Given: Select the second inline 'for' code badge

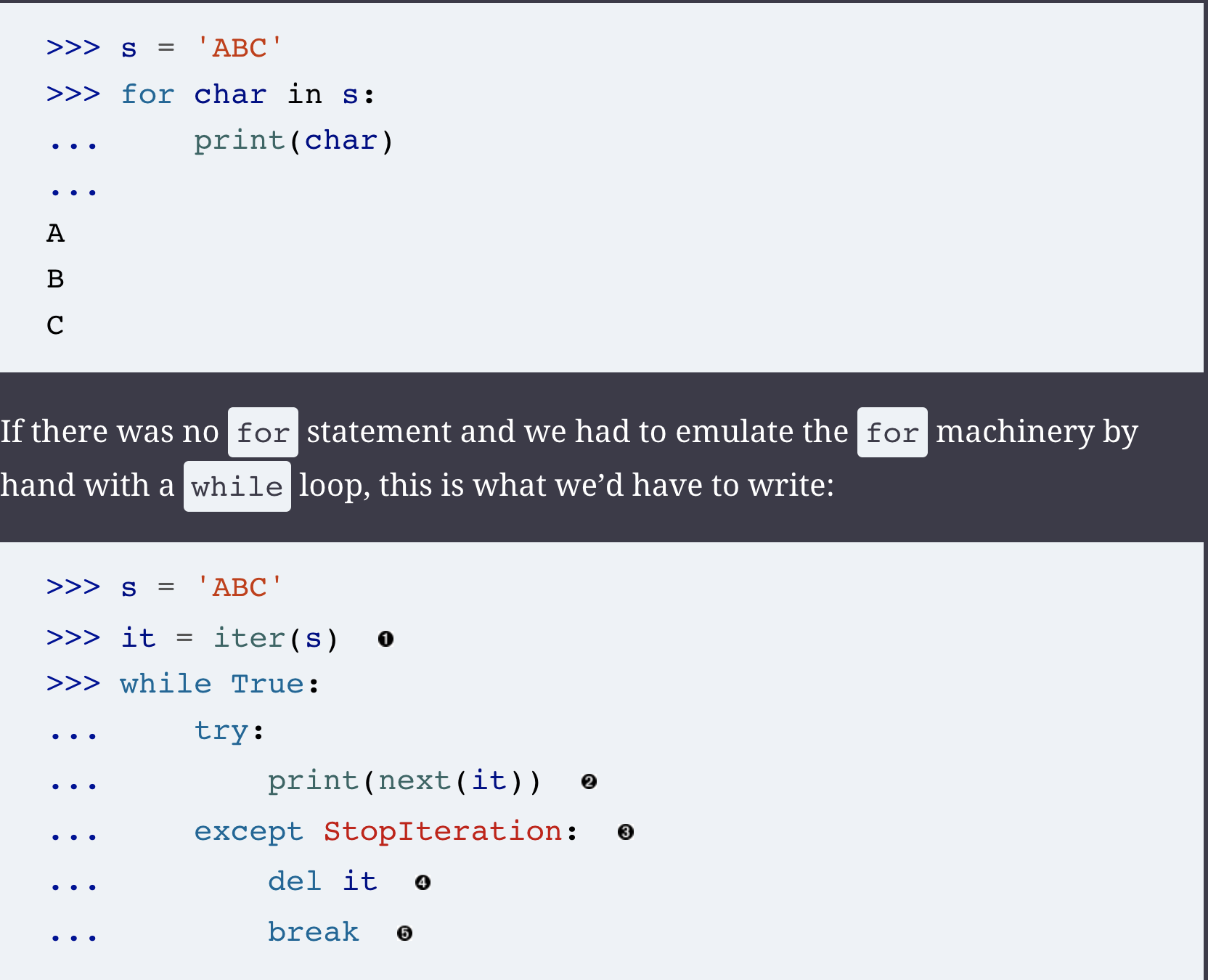Looking at the screenshot, I should tap(891, 432).
